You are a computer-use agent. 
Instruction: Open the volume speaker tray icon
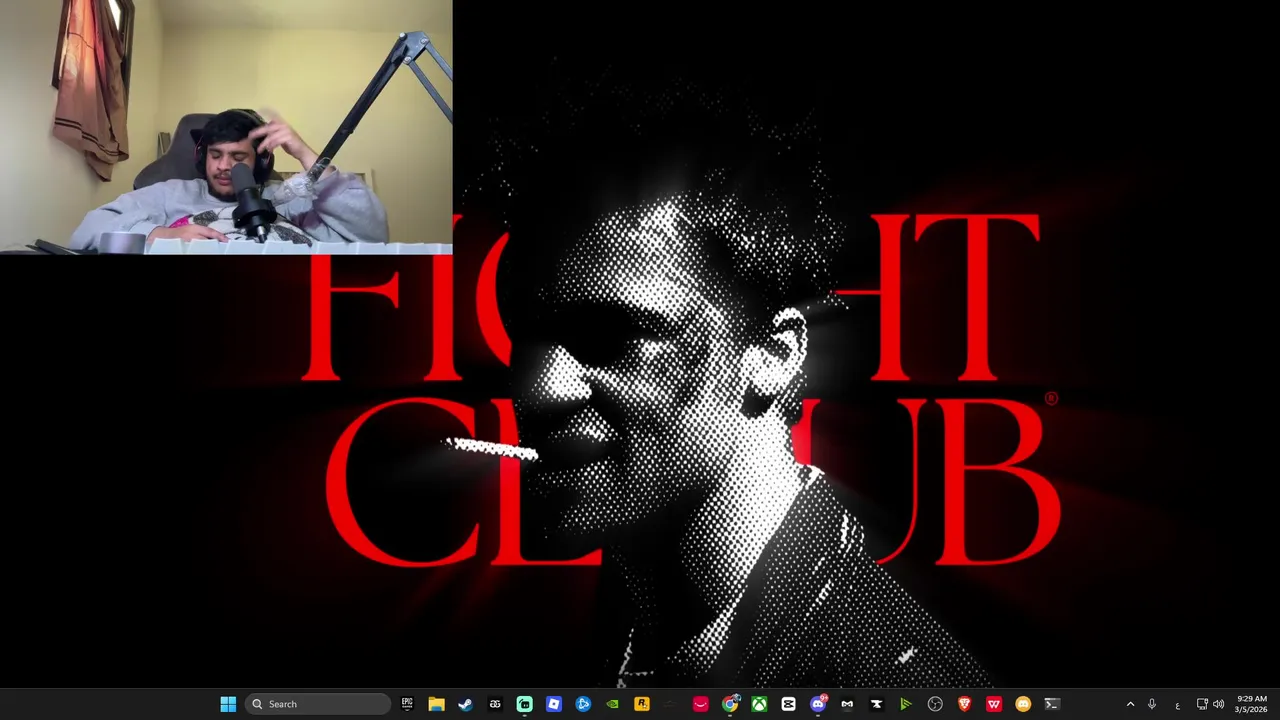tap(1218, 704)
